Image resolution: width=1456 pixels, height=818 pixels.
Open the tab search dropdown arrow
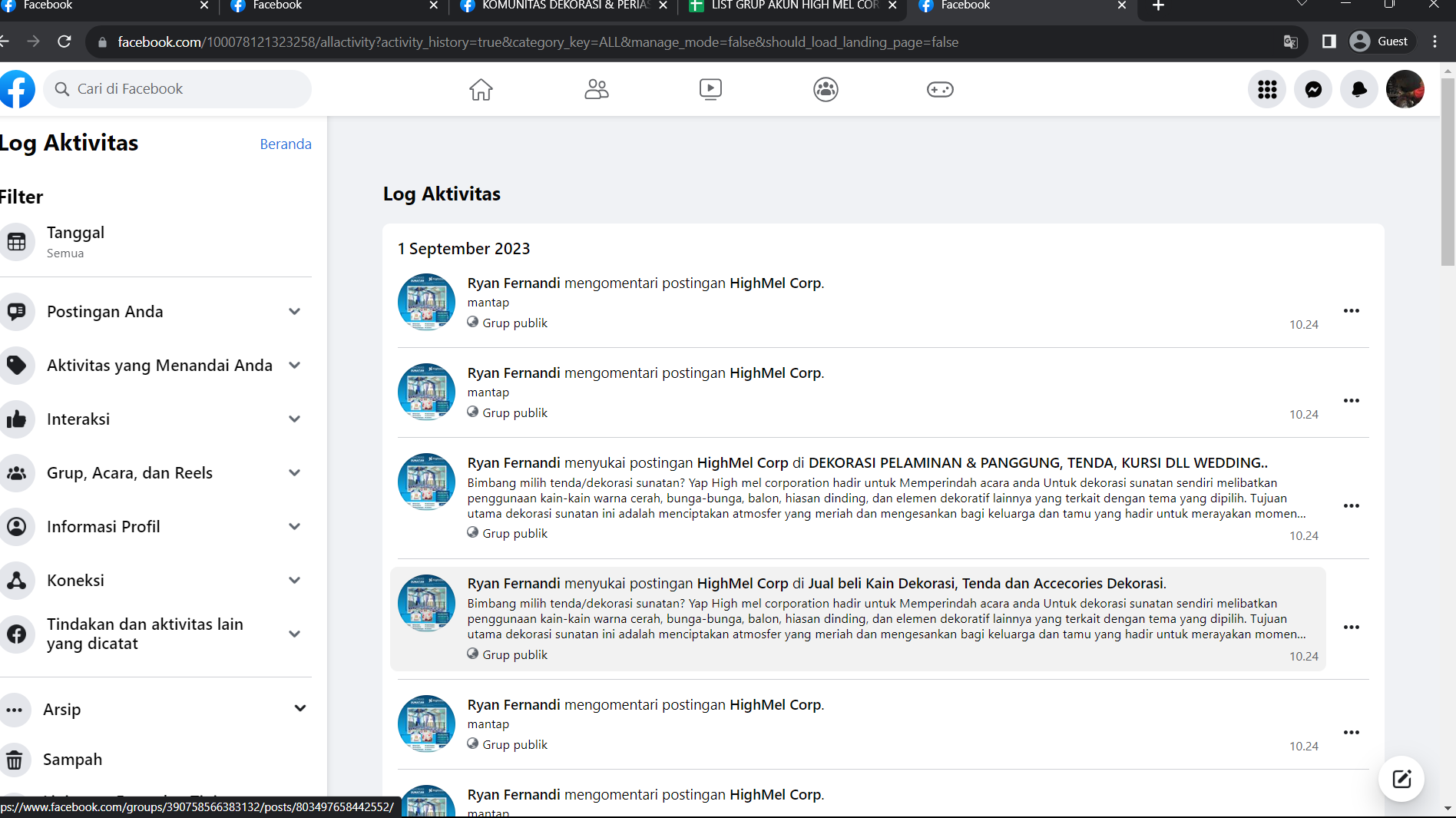1302,5
